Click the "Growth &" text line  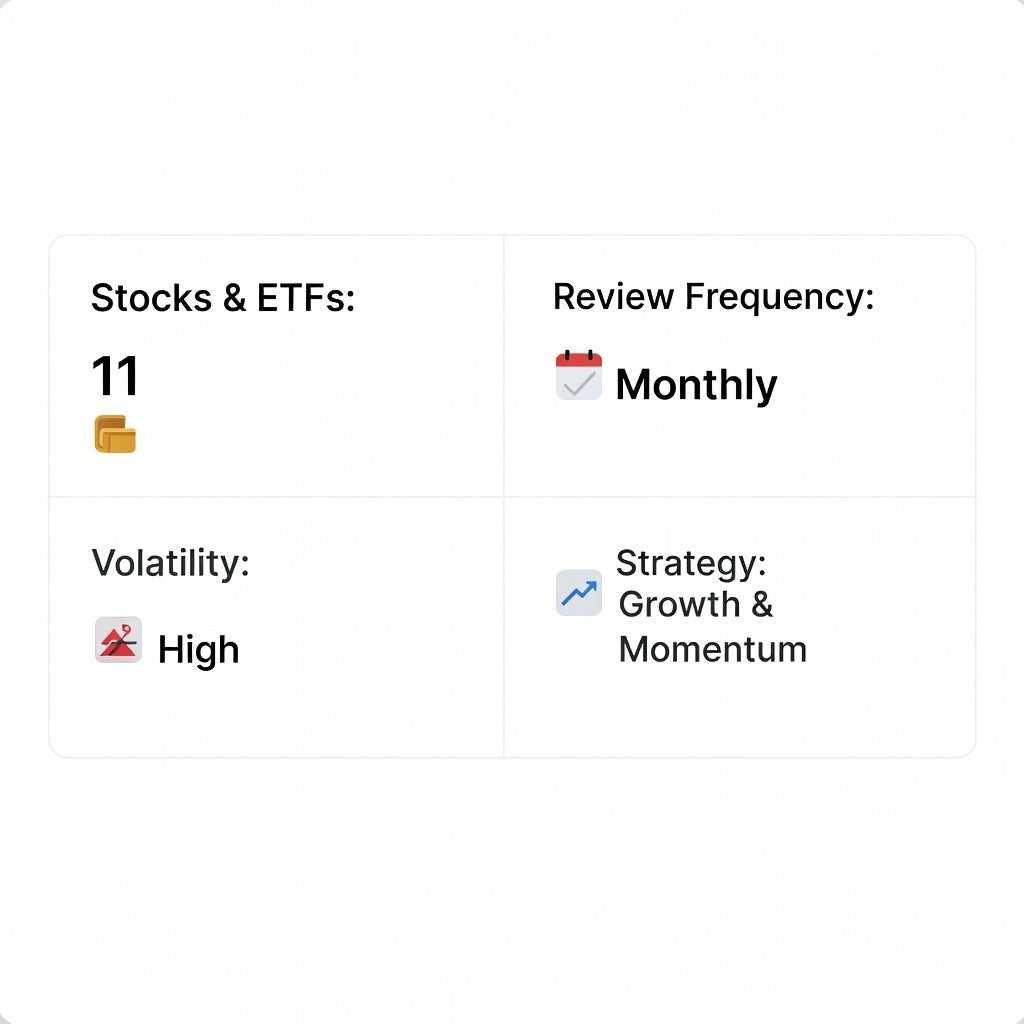click(x=696, y=605)
